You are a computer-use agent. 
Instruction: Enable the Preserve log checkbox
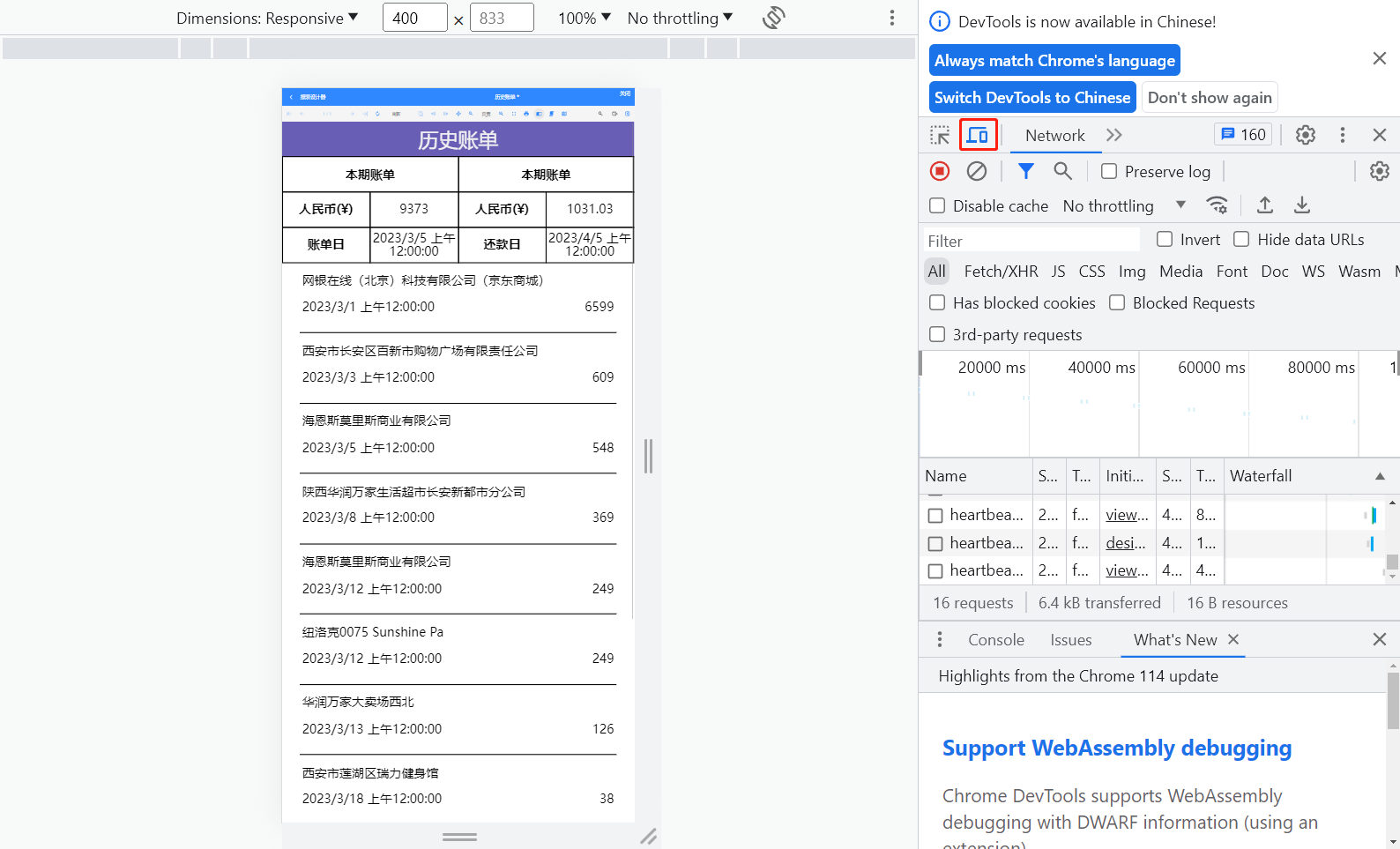pos(1109,171)
